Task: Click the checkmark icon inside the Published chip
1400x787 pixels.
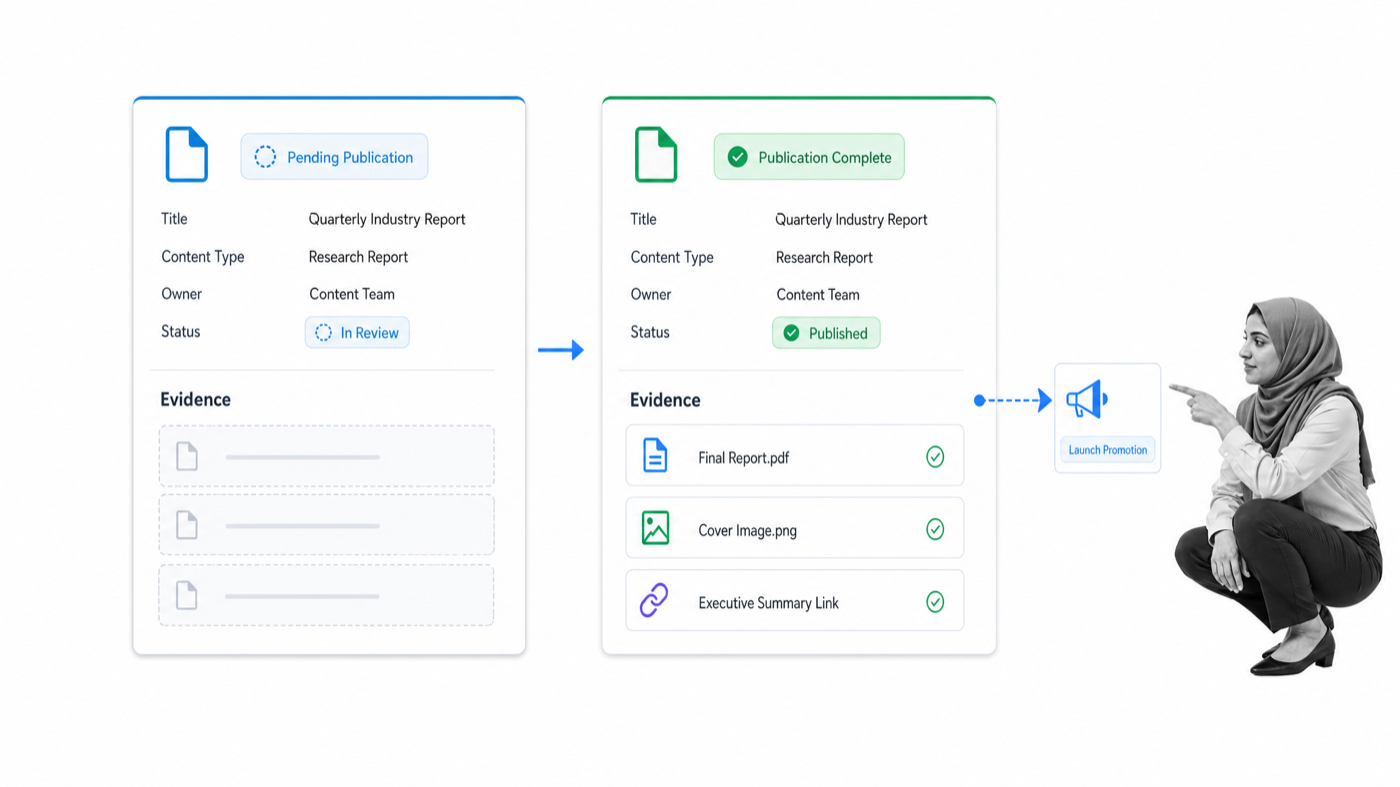Action: point(792,333)
